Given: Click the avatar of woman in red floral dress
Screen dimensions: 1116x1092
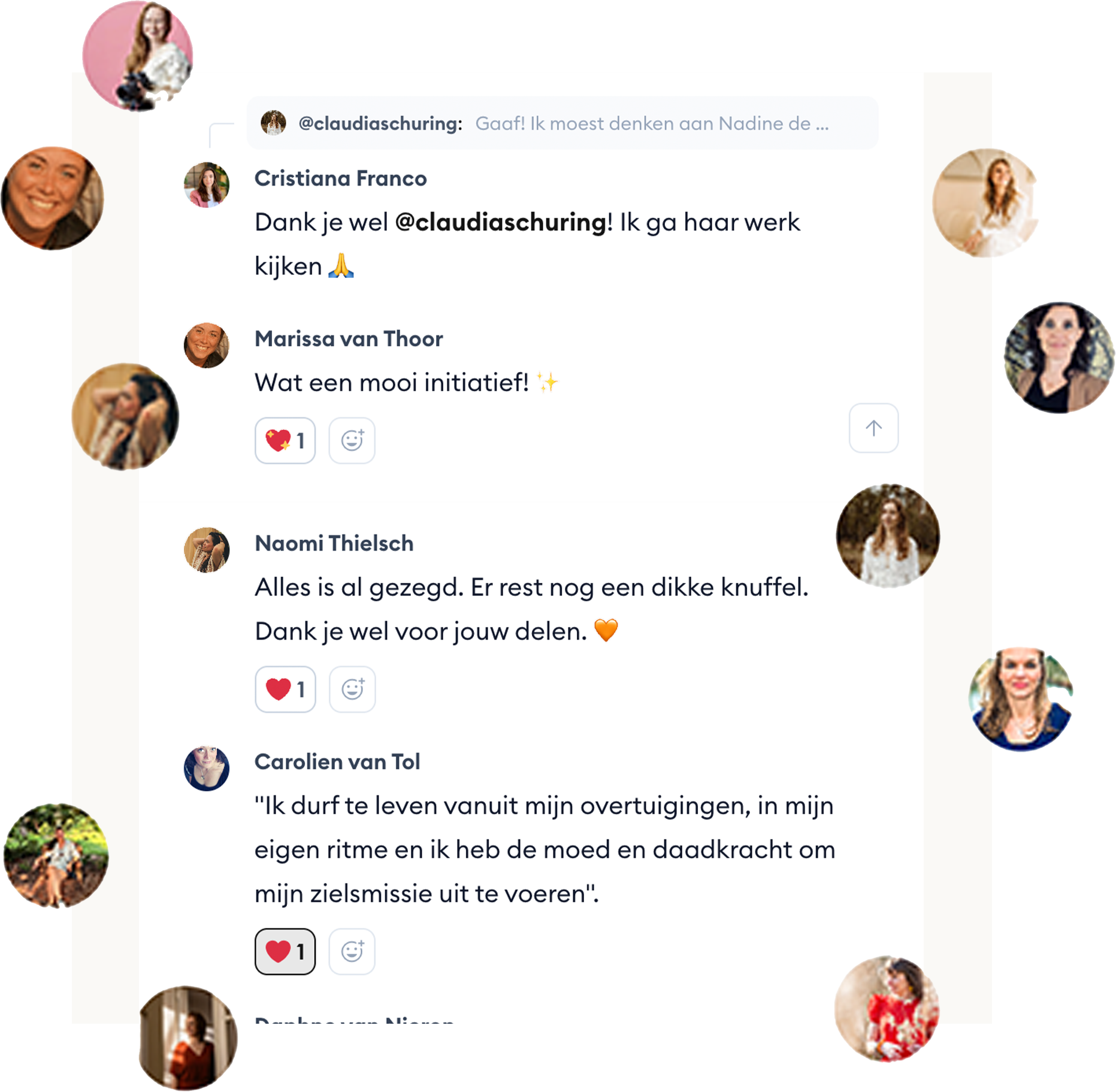Looking at the screenshot, I should [887, 1008].
